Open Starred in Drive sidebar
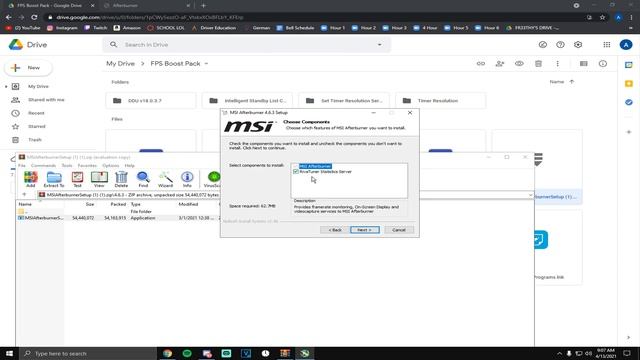The width and height of the screenshot is (640, 360). [x=36, y=127]
